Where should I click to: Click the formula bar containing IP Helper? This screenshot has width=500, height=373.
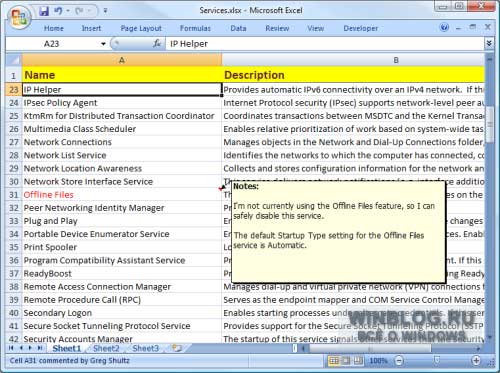(x=325, y=44)
